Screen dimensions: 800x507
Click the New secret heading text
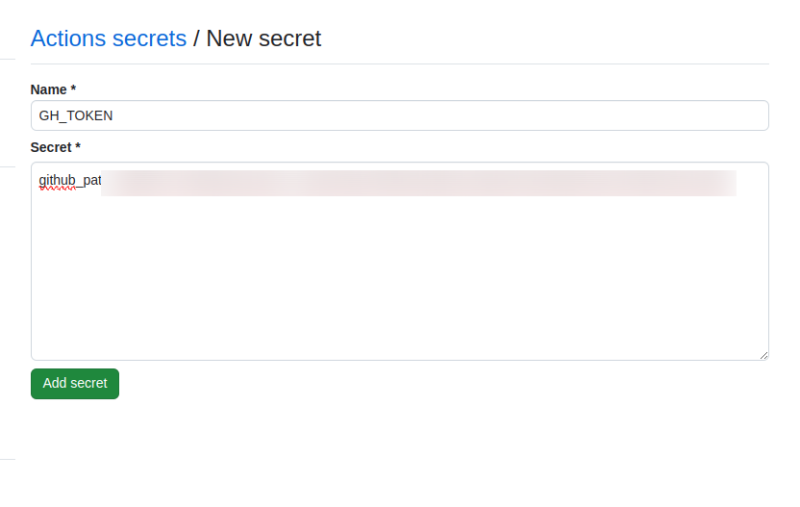[264, 39]
